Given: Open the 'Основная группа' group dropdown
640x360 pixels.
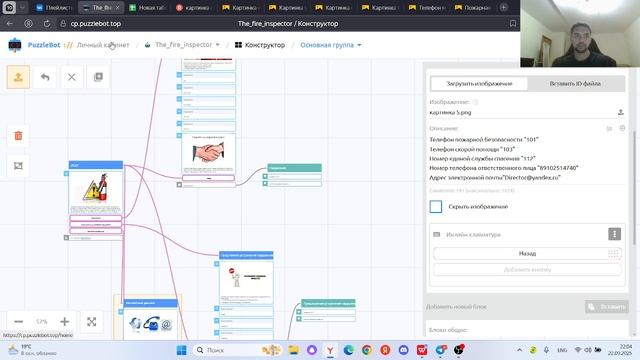Looking at the screenshot, I should tap(331, 45).
